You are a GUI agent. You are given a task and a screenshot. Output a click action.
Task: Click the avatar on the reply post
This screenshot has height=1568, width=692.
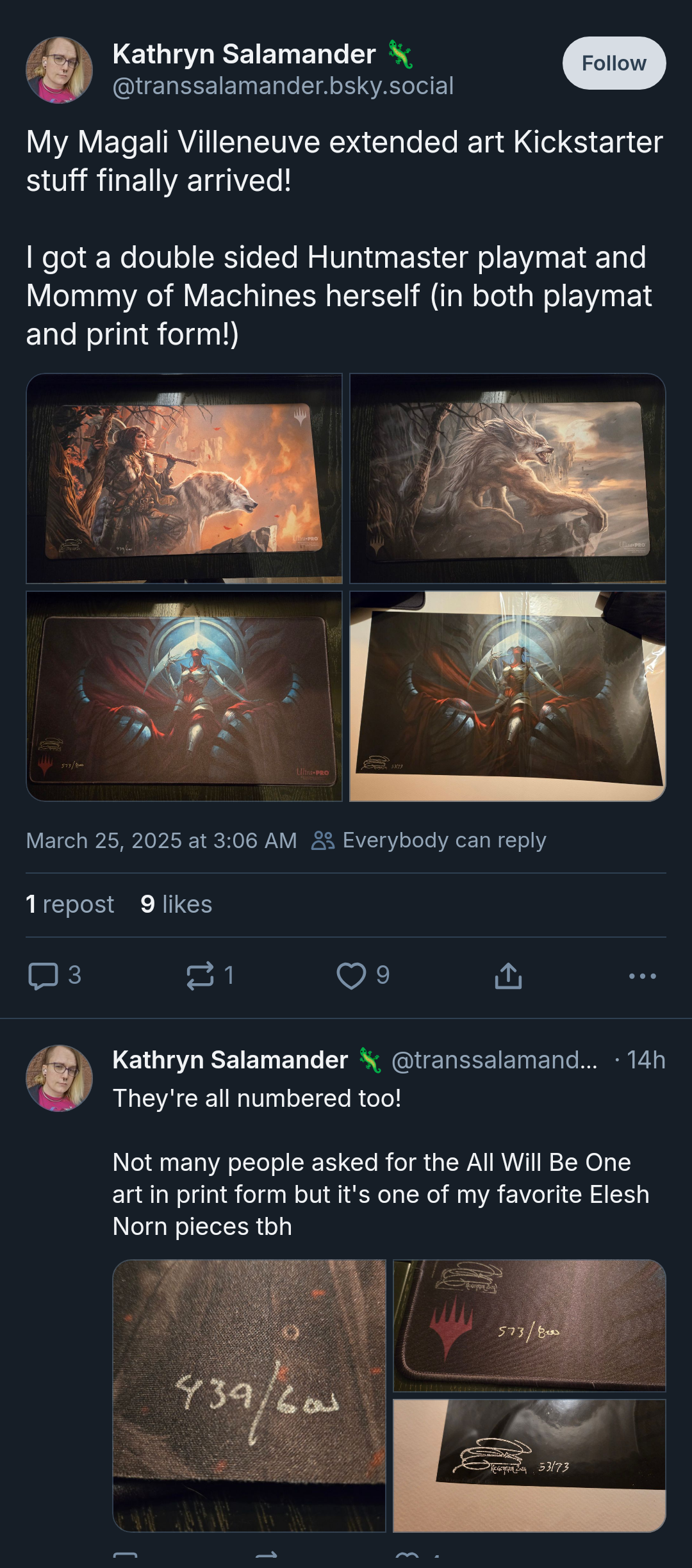coord(59,1078)
